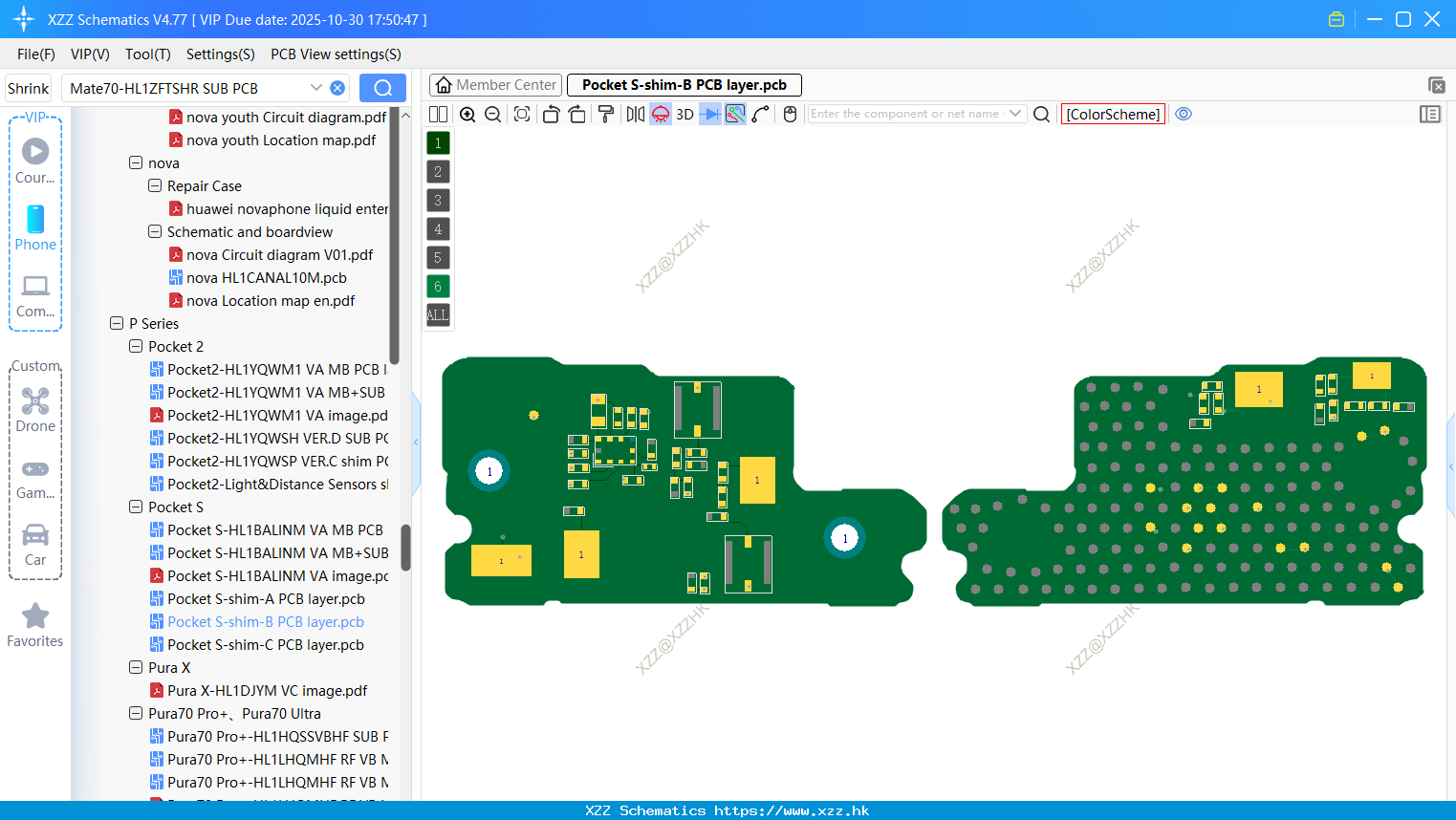
Task: Collapse the nova tree node
Action: [x=136, y=163]
